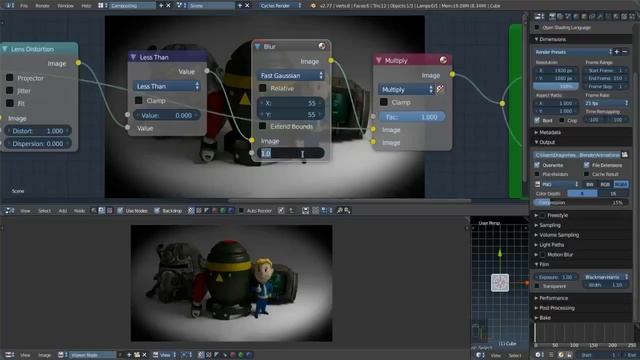The height and width of the screenshot is (360, 640).
Task: Open the node editor Node menu
Action: (x=79, y=211)
